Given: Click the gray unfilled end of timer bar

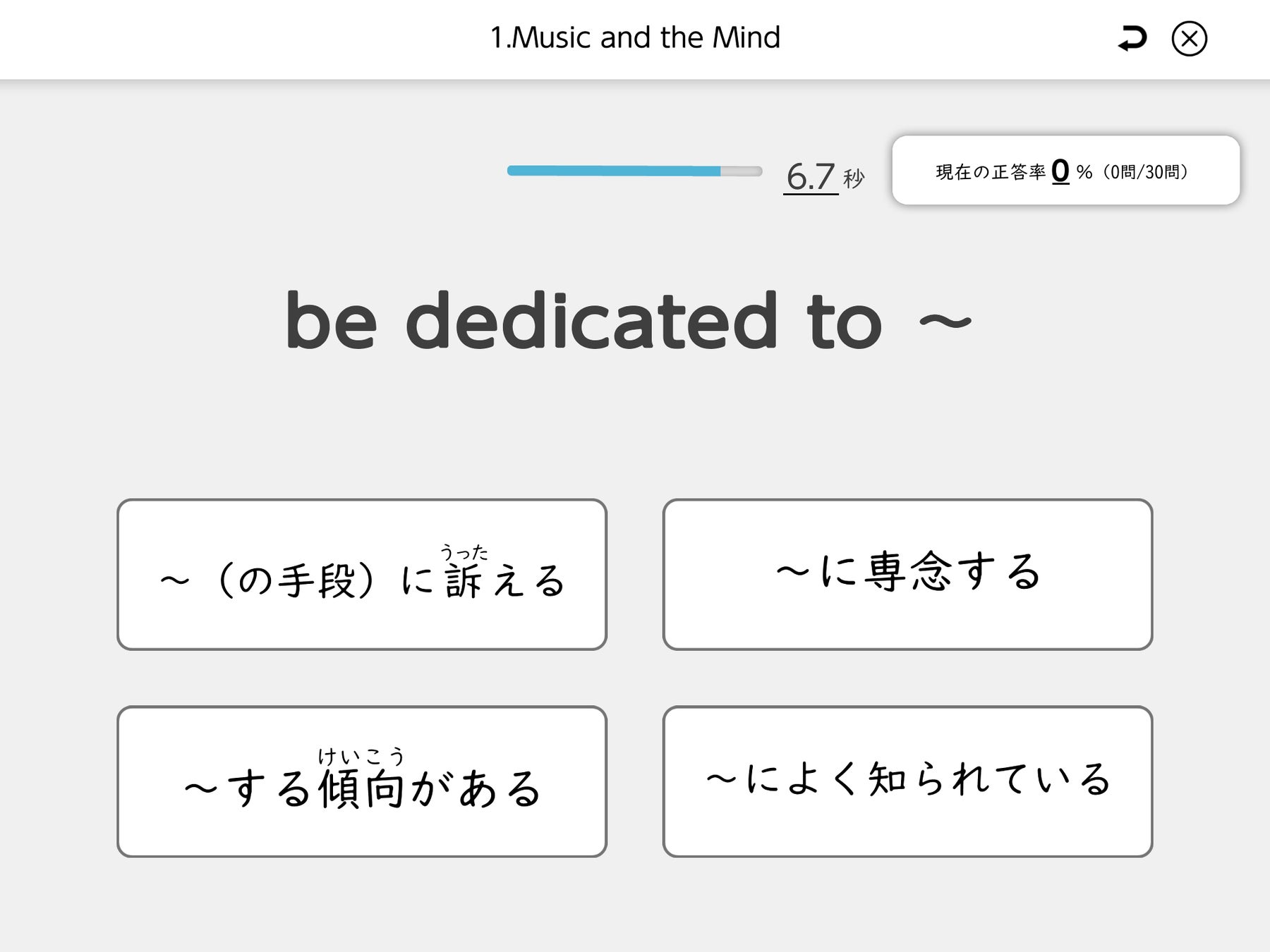Looking at the screenshot, I should point(742,171).
